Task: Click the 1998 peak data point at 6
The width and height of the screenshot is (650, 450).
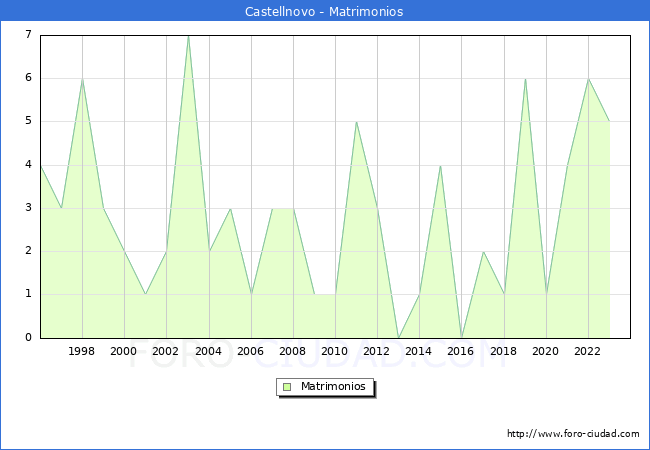Action: click(82, 79)
